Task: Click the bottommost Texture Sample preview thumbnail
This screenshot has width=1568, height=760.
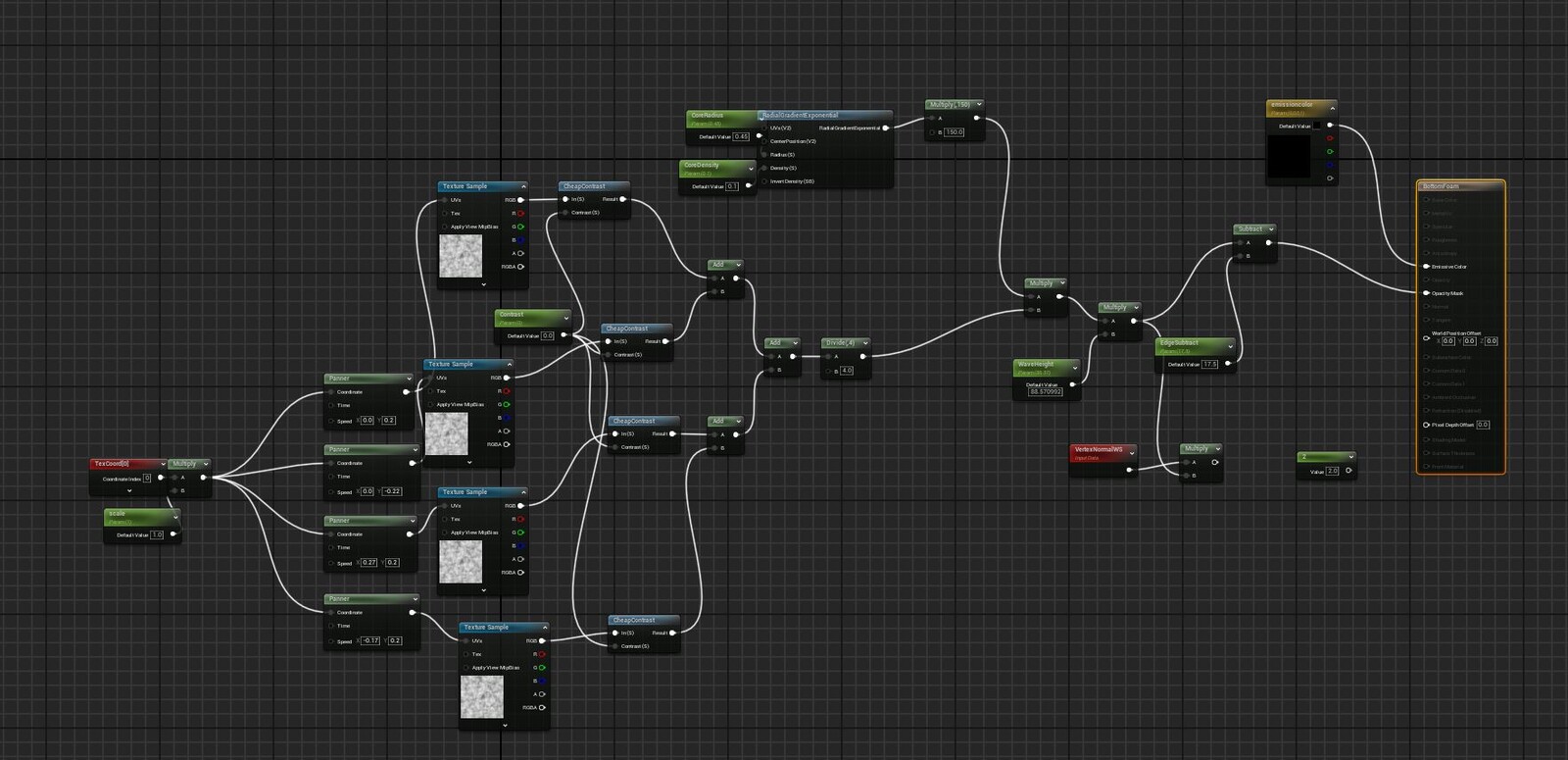Action: (x=482, y=696)
